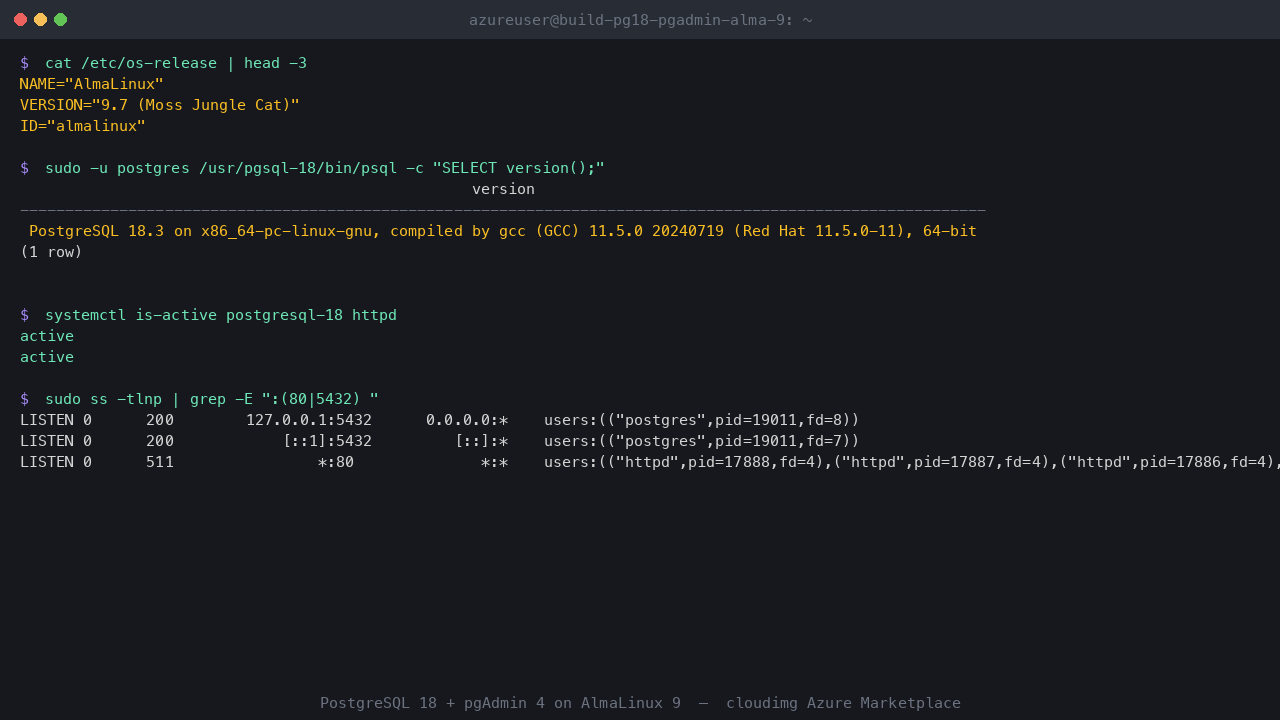Viewport: 1280px width, 720px height.
Task: Click 'cloudimg Azure Marketplace' in the footer
Action: point(843,703)
